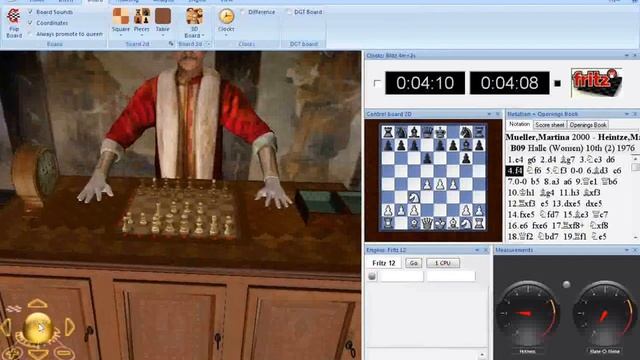Image resolution: width=640 pixels, height=360 pixels.
Task: Click the checkered flag icon near view controls
Action: click(13, 309)
